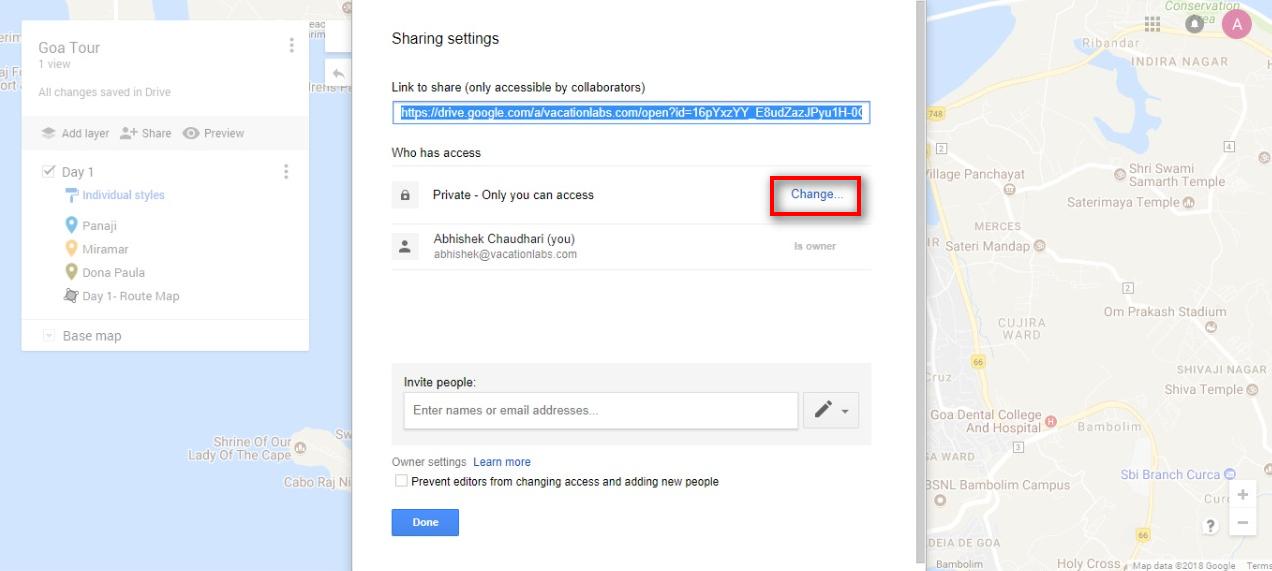The image size is (1272, 571).
Task: Click the Change access link
Action: pyautogui.click(x=816, y=195)
